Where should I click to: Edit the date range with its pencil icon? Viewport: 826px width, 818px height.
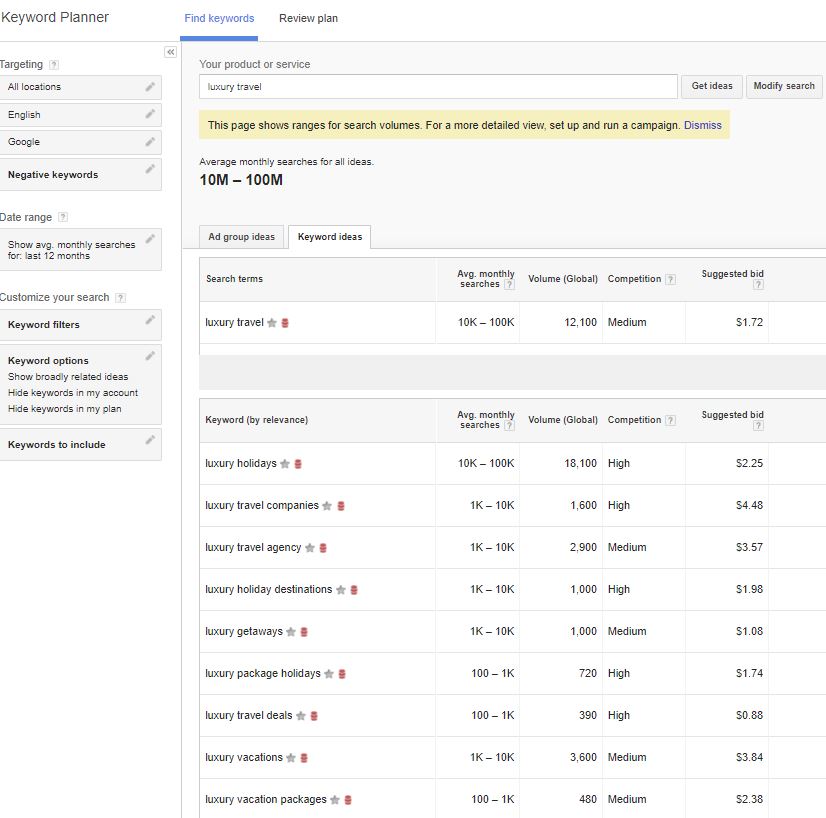150,239
